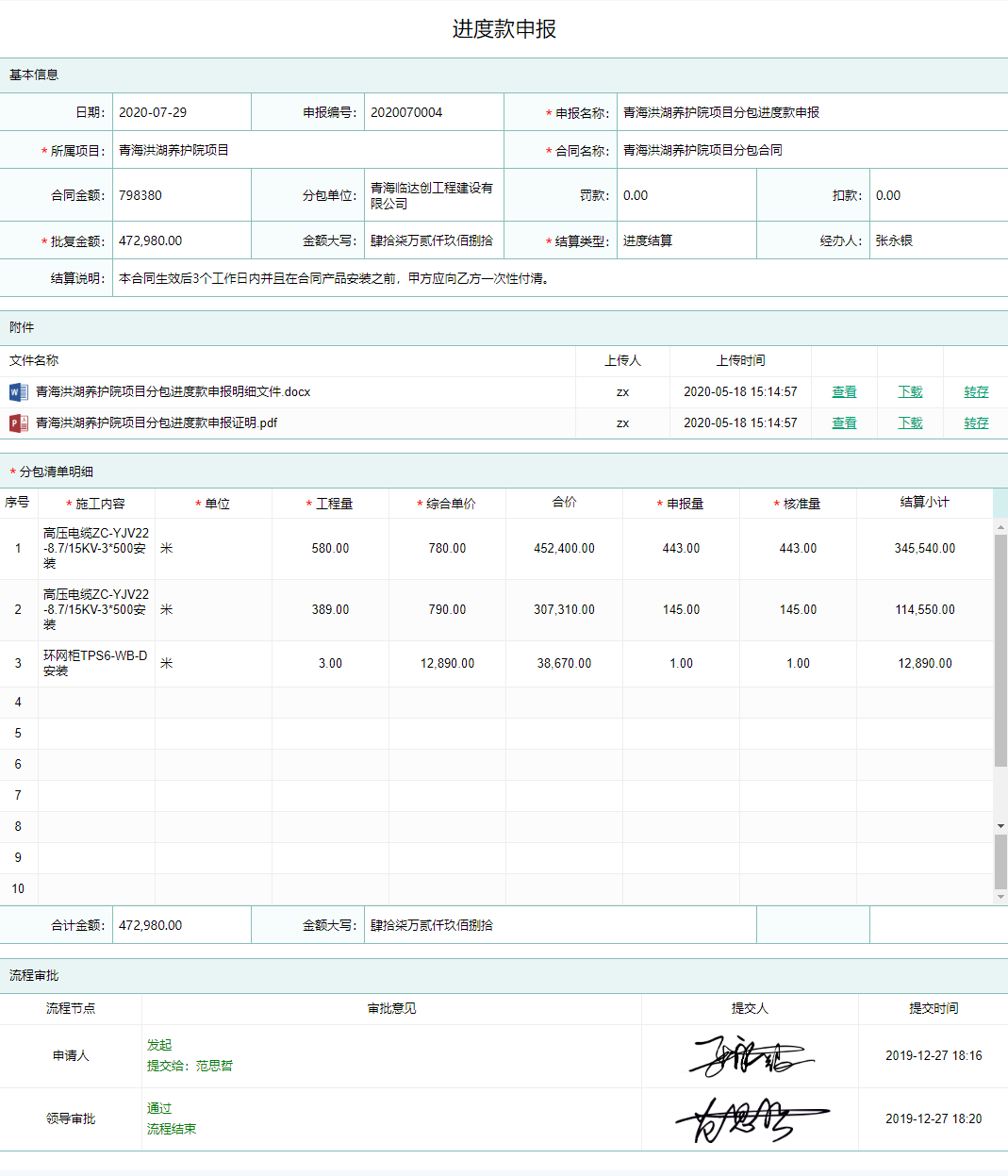This screenshot has width=1008, height=1176.
Task: Select 环网柜TPS6-WB-D安装 cell
Action: click(96, 663)
